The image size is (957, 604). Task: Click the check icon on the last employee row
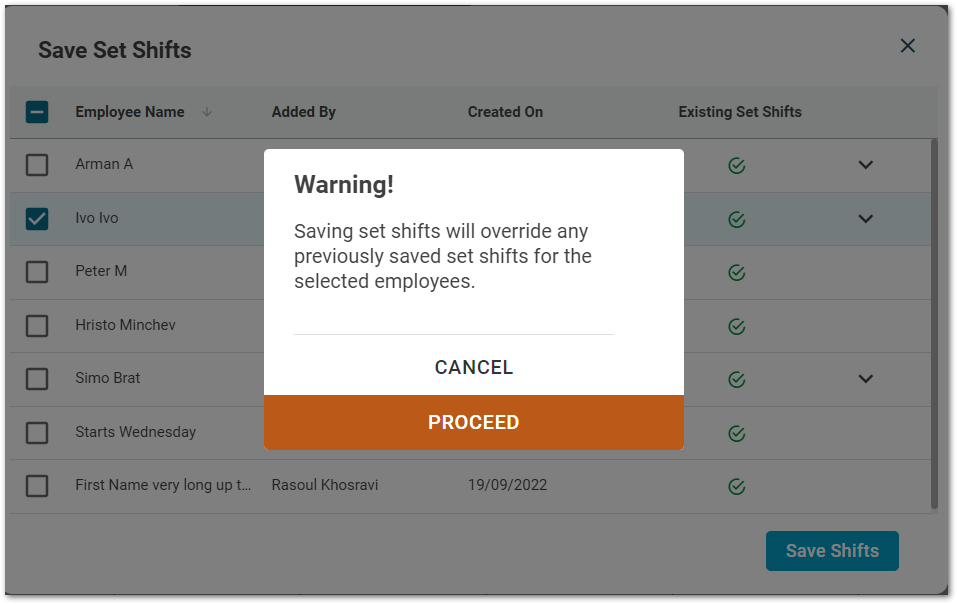point(737,486)
